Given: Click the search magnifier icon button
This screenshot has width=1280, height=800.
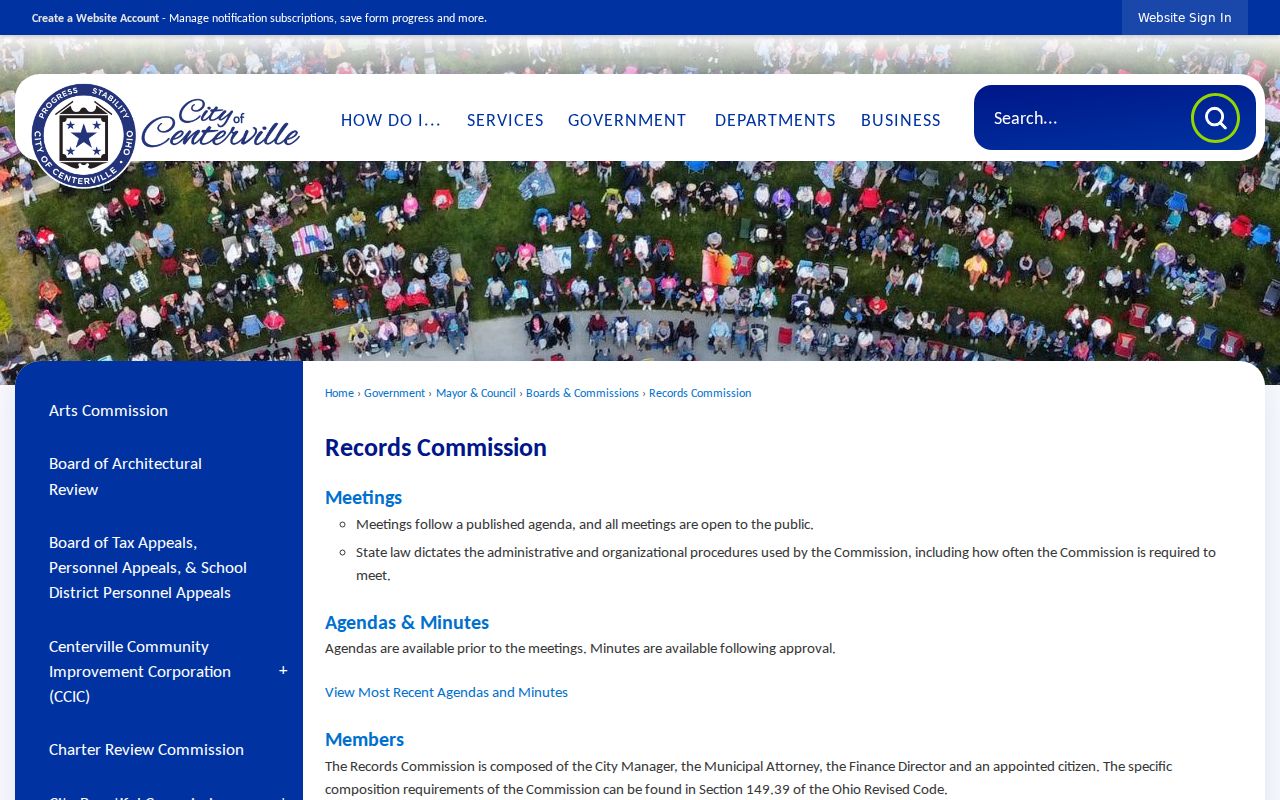Looking at the screenshot, I should pyautogui.click(x=1215, y=118).
